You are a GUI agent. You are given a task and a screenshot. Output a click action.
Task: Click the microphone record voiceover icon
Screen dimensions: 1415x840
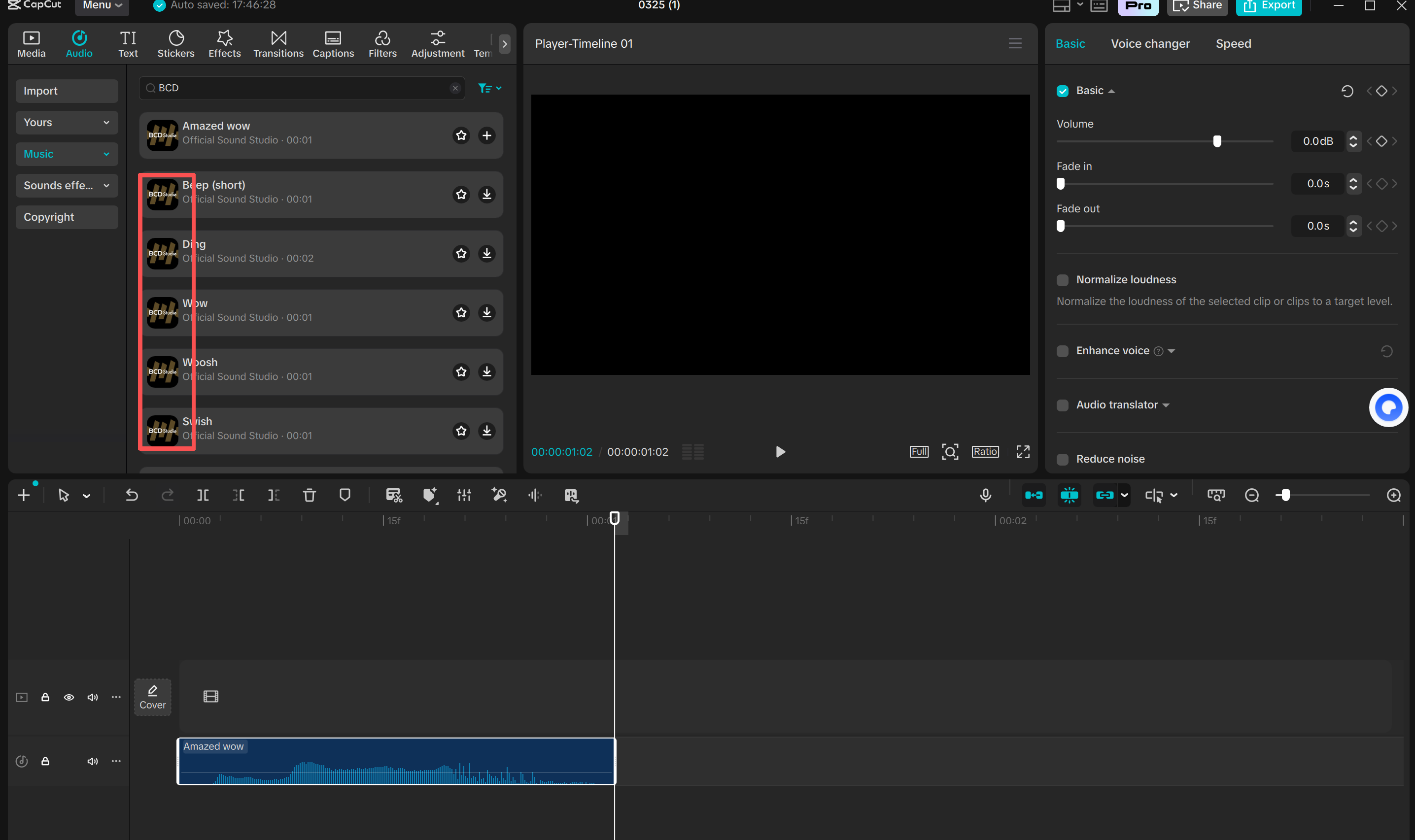(985, 495)
